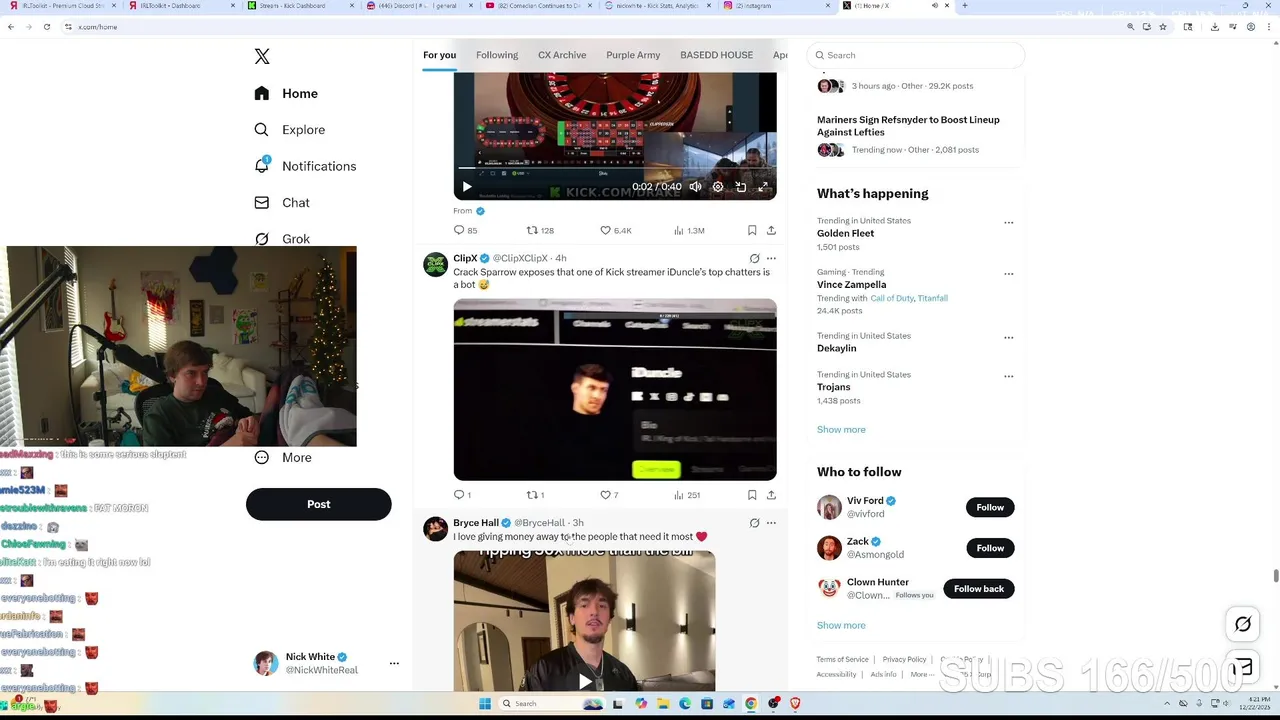Like the post with 6.4K likes
This screenshot has height=720, width=1280.
click(616, 230)
